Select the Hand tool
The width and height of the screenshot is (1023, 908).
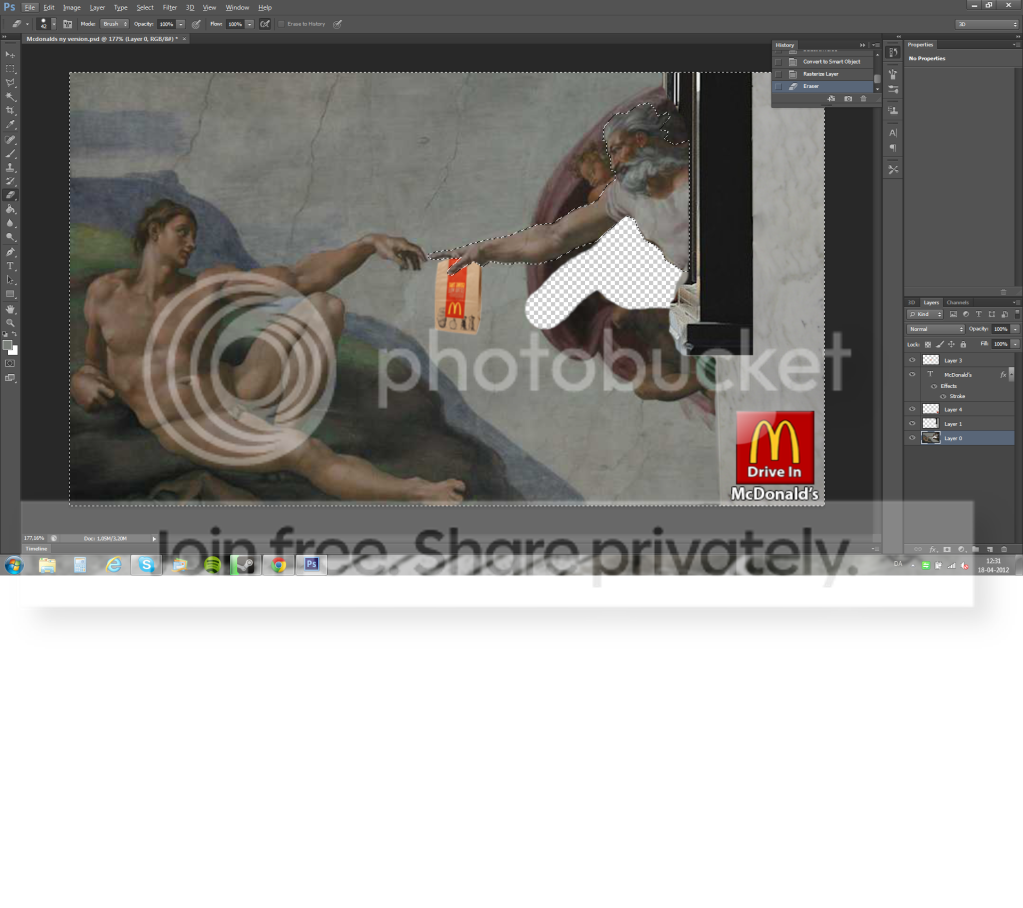10,309
